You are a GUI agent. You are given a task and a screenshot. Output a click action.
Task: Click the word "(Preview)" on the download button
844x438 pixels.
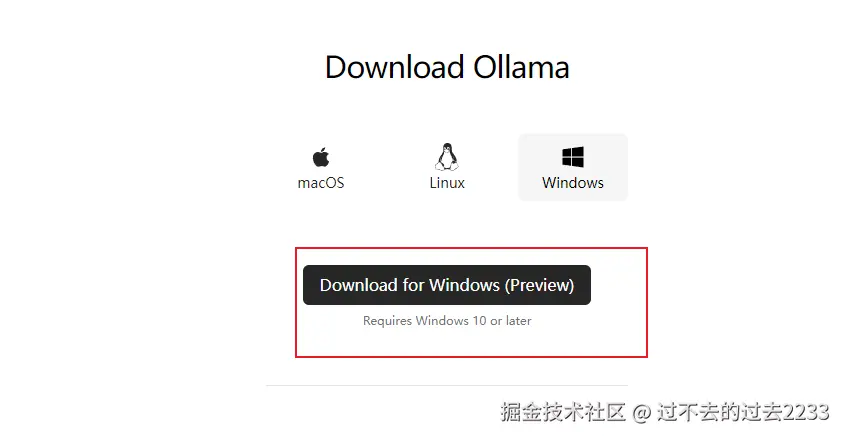point(539,285)
